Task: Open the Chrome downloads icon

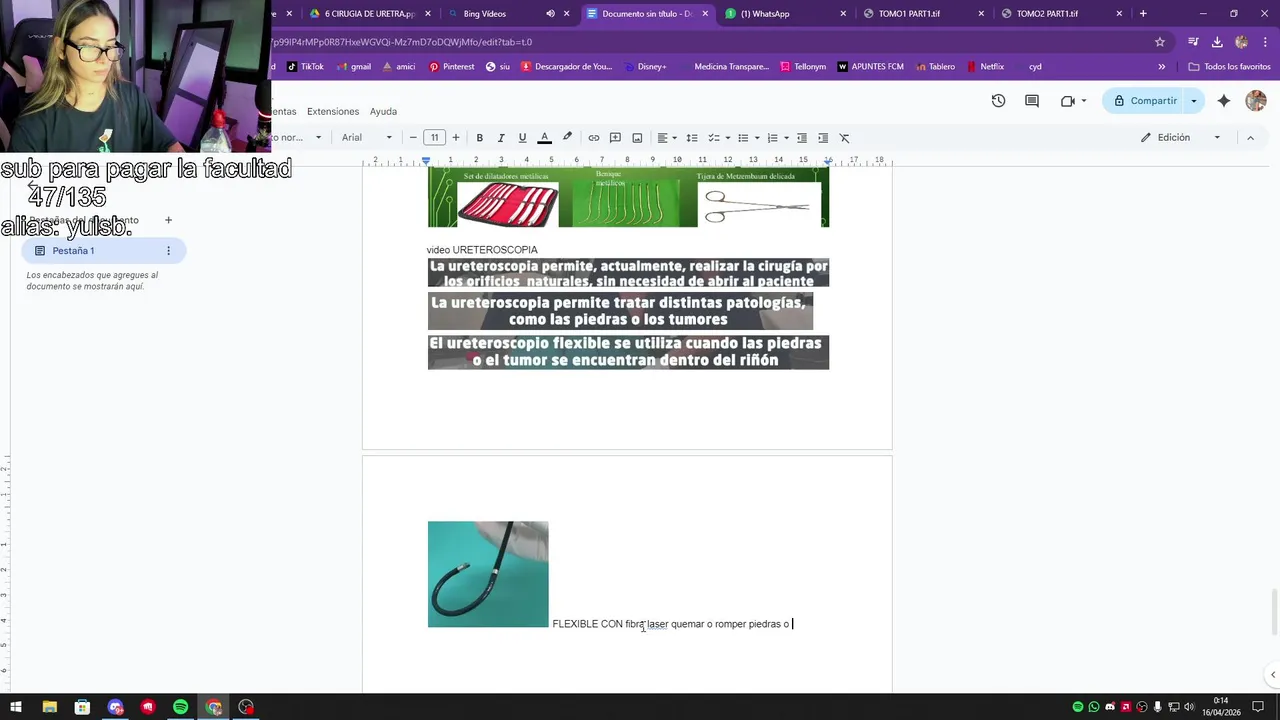Action: coord(1217,42)
